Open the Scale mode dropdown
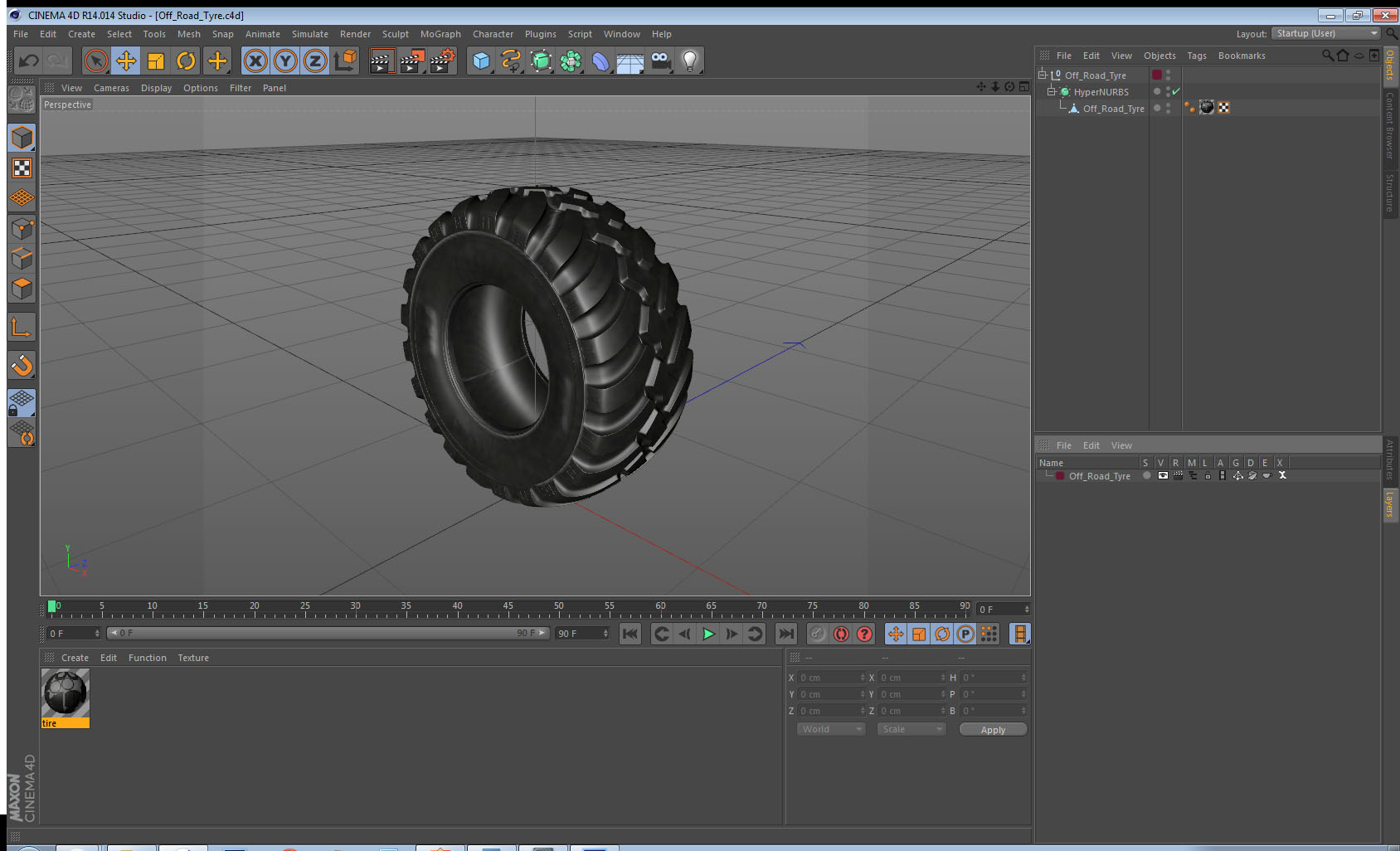The width and height of the screenshot is (1400, 851). pos(911,729)
